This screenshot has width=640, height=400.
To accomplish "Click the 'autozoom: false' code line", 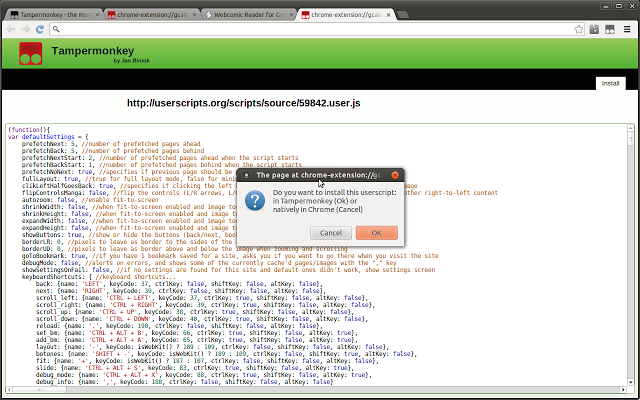I will 90,200.
